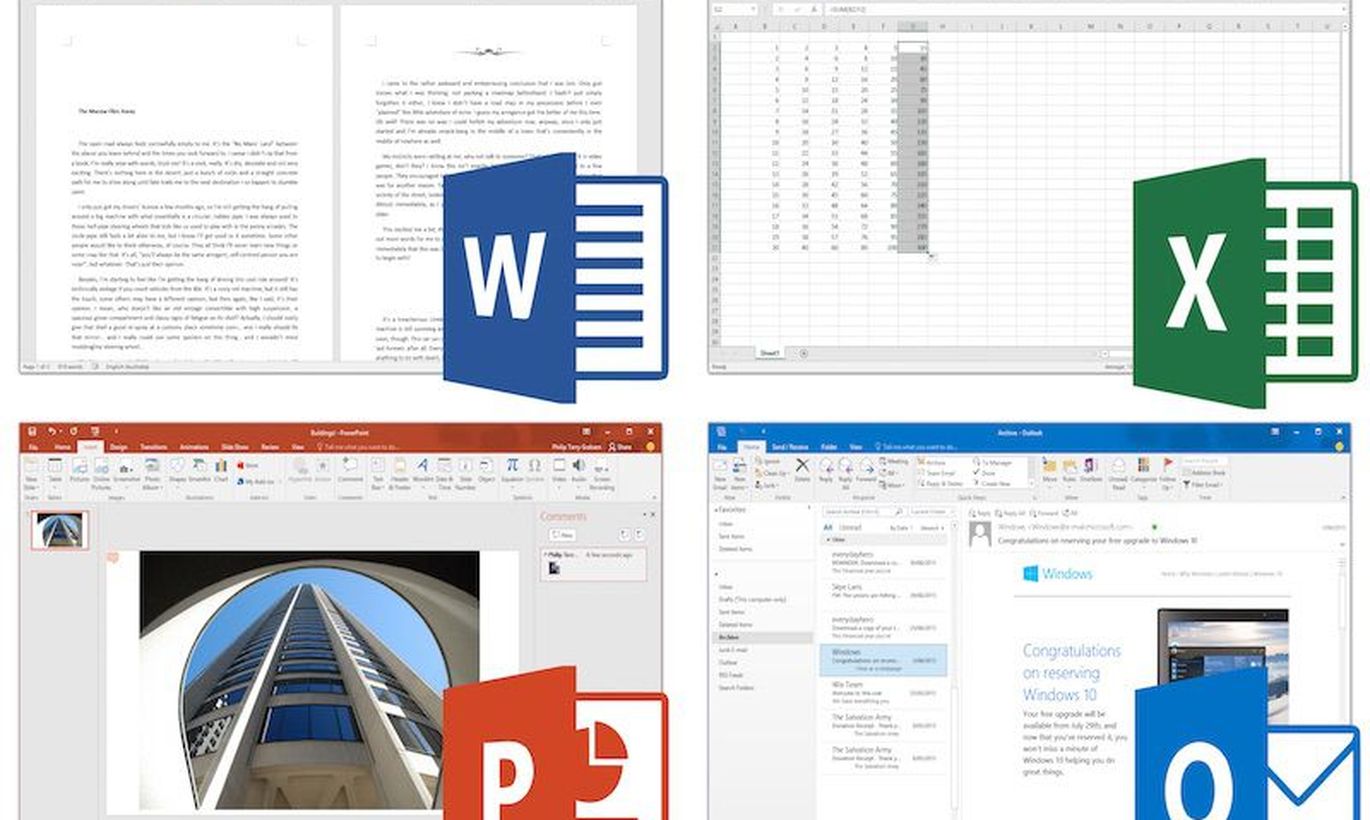Screen dimensions: 1370x820
Task: Add a new sheet in Excel
Action: coord(804,353)
